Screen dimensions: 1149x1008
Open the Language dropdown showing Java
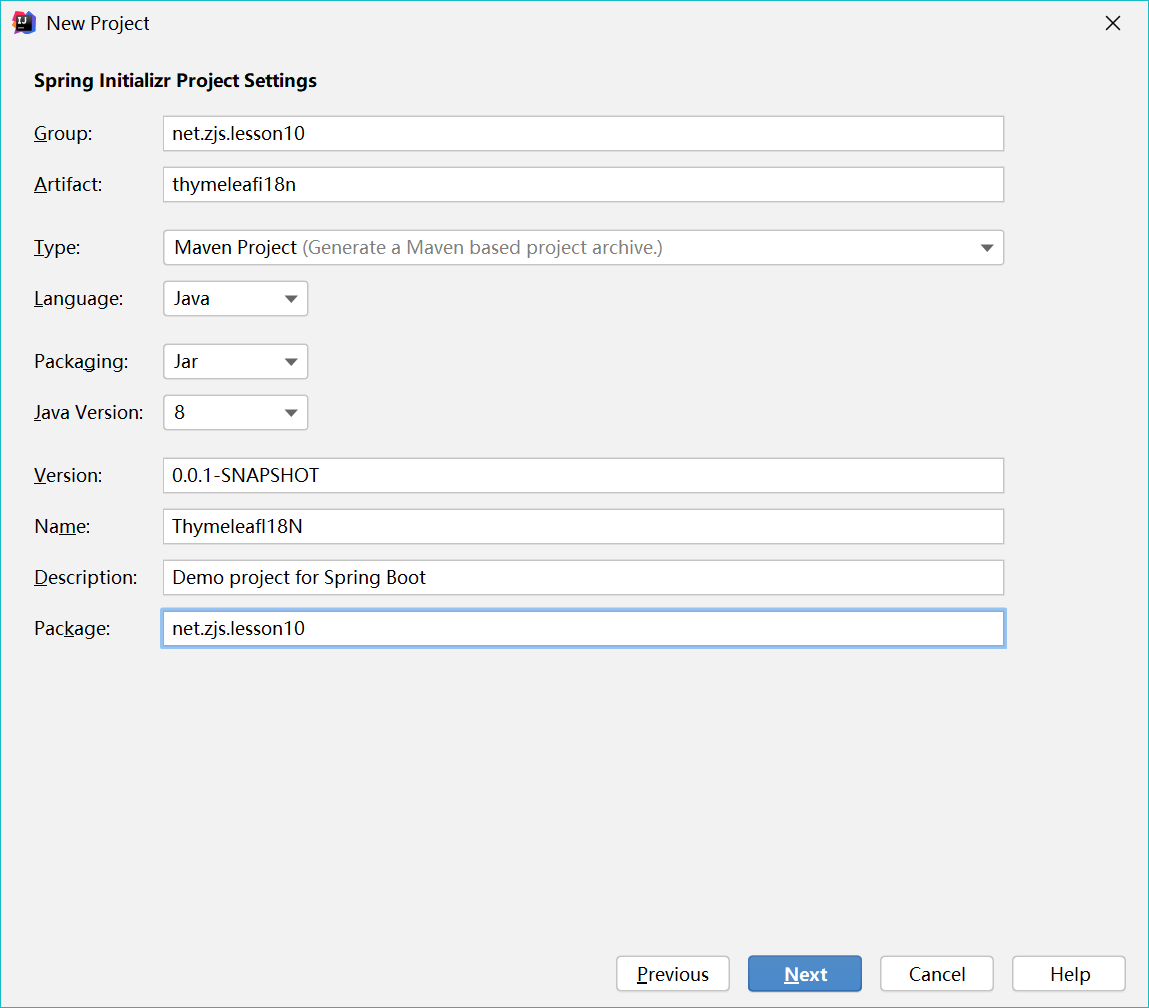tap(235, 299)
